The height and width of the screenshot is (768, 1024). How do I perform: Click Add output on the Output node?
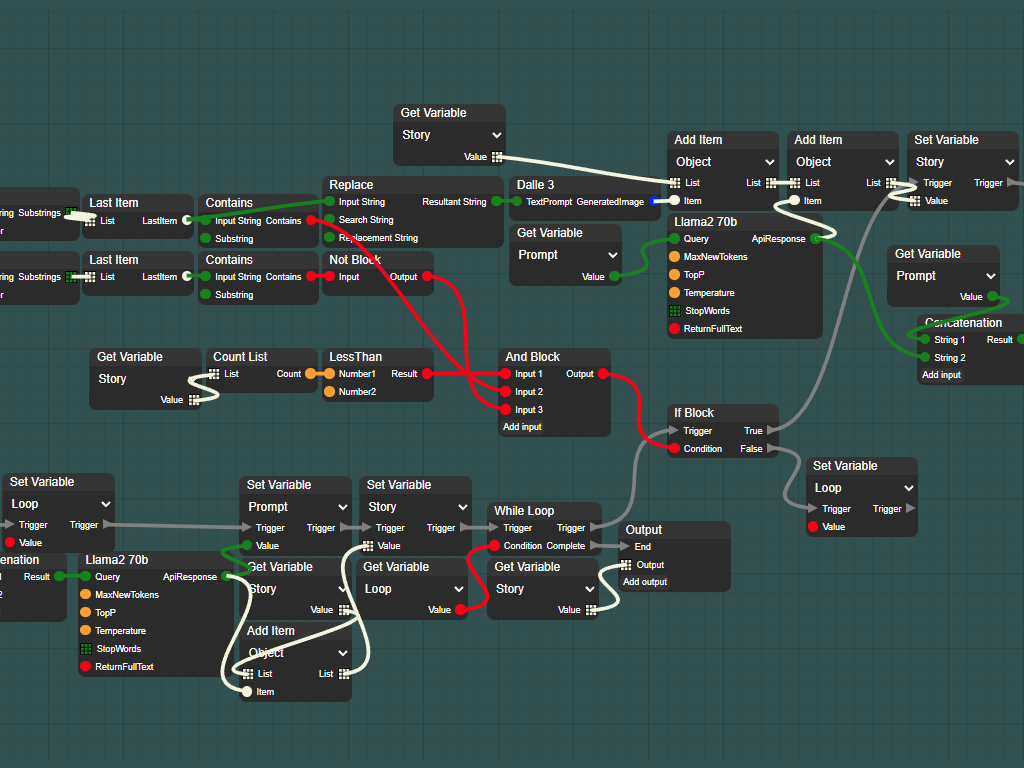point(645,582)
